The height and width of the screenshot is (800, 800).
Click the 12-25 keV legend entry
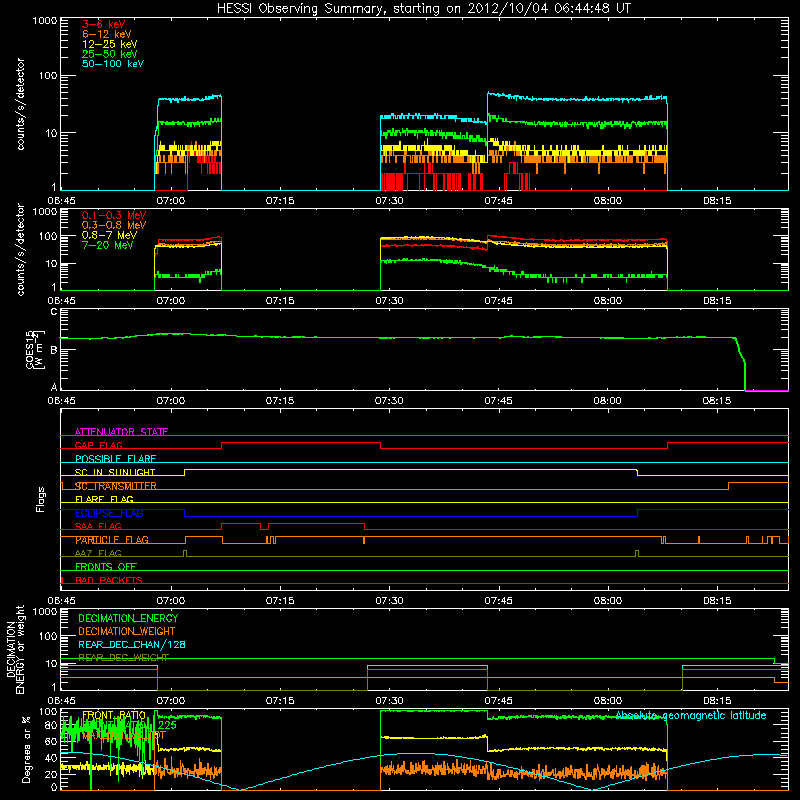(110, 44)
